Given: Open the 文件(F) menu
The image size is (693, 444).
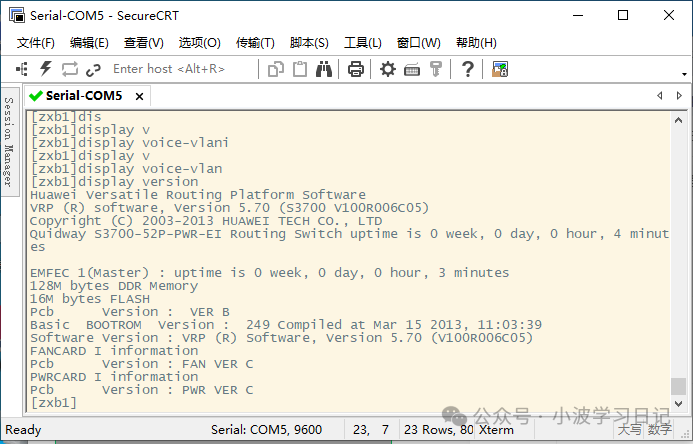Looking at the screenshot, I should point(36,43).
